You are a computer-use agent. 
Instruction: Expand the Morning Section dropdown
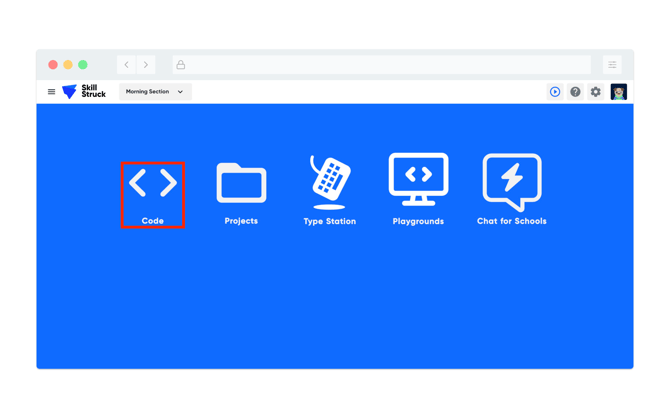[x=154, y=92]
